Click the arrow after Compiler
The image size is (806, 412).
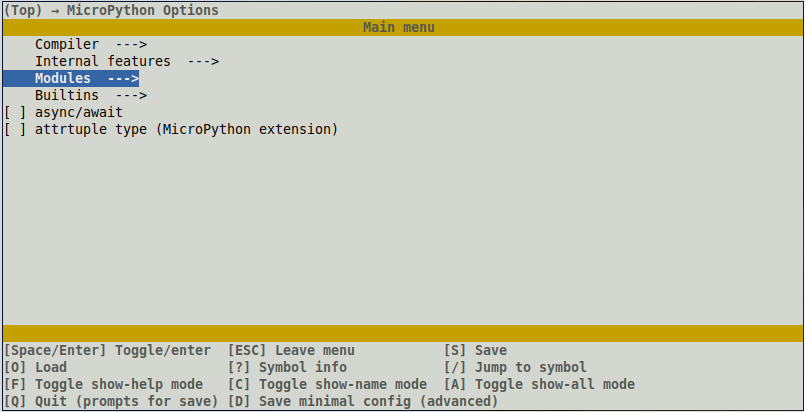pos(132,45)
